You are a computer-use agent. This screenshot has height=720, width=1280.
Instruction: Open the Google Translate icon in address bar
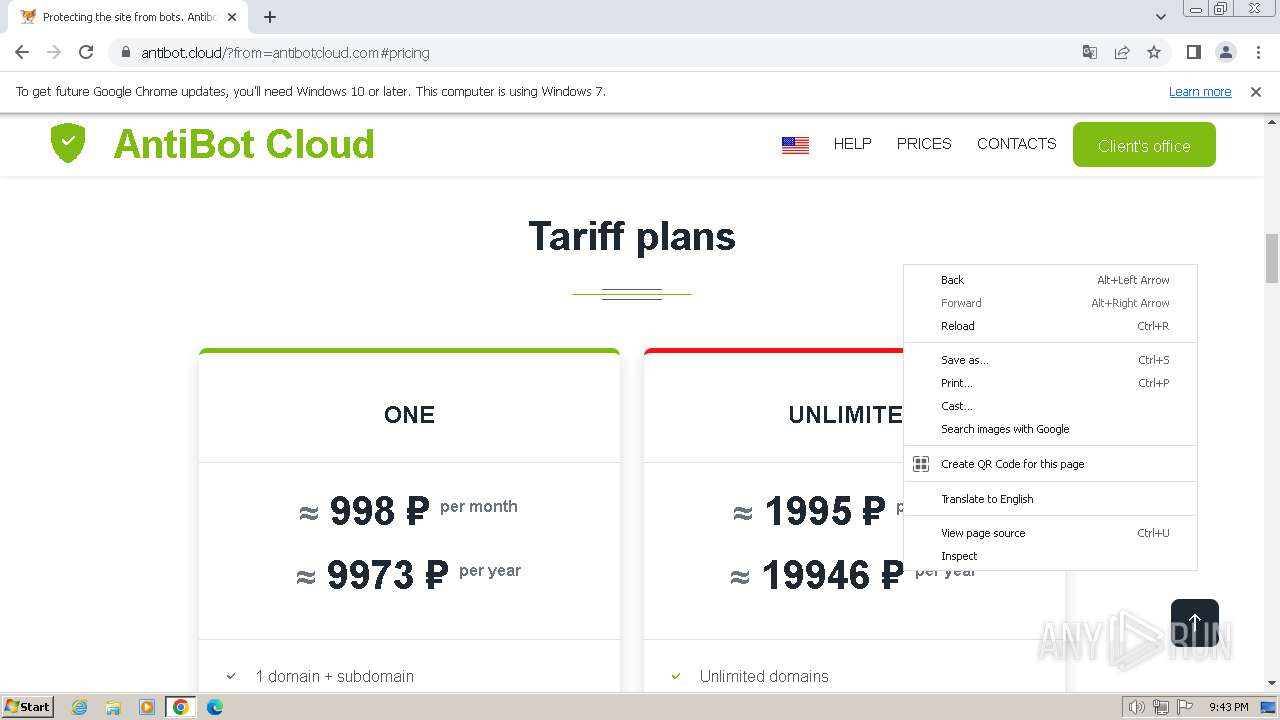pyautogui.click(x=1090, y=52)
